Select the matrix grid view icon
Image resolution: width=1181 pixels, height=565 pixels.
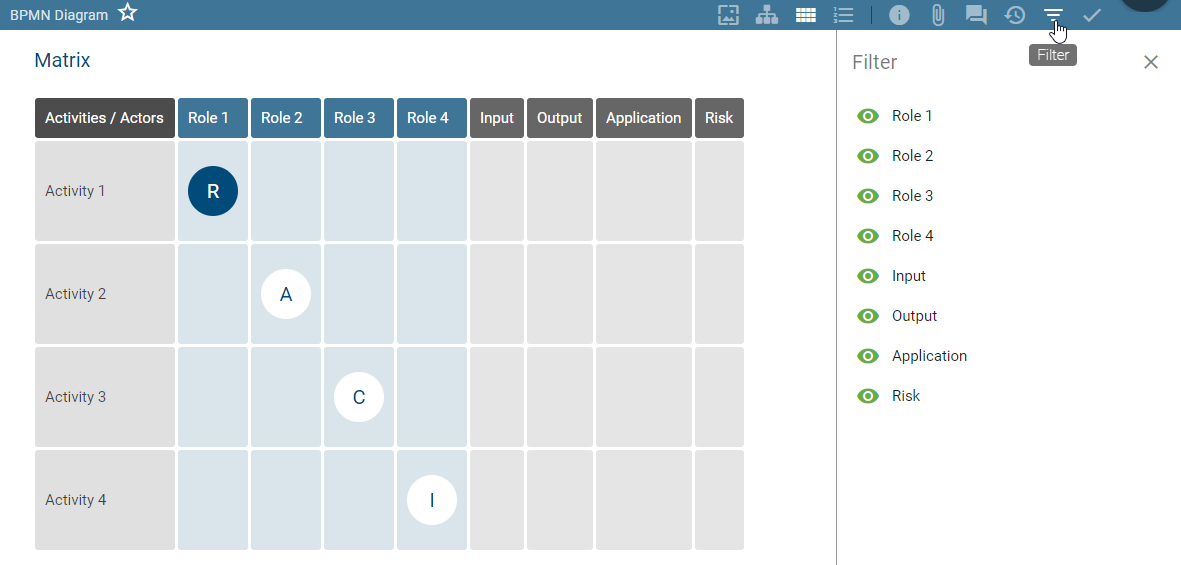point(805,15)
